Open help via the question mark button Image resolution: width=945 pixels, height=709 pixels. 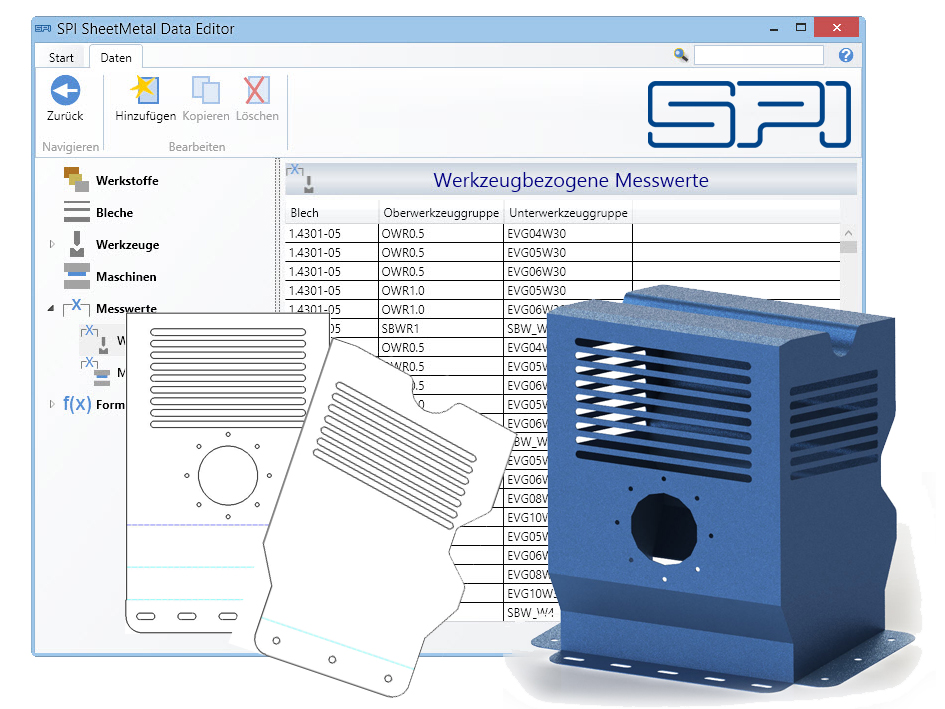[845, 55]
